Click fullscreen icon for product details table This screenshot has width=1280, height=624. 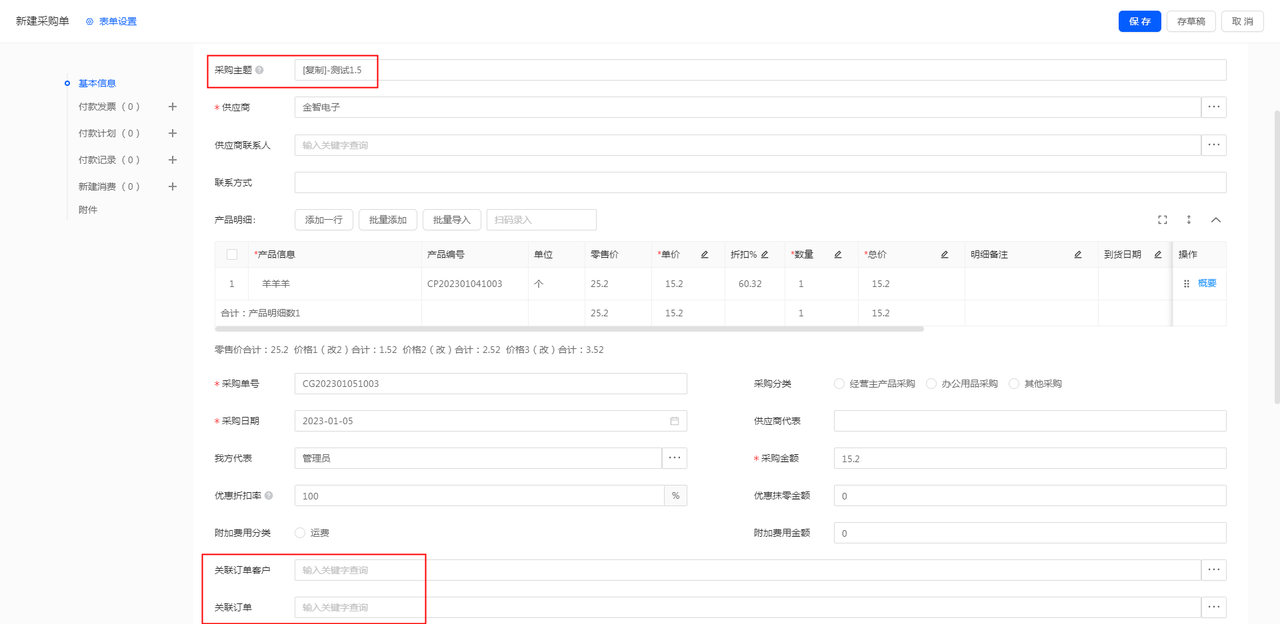pos(1162,220)
